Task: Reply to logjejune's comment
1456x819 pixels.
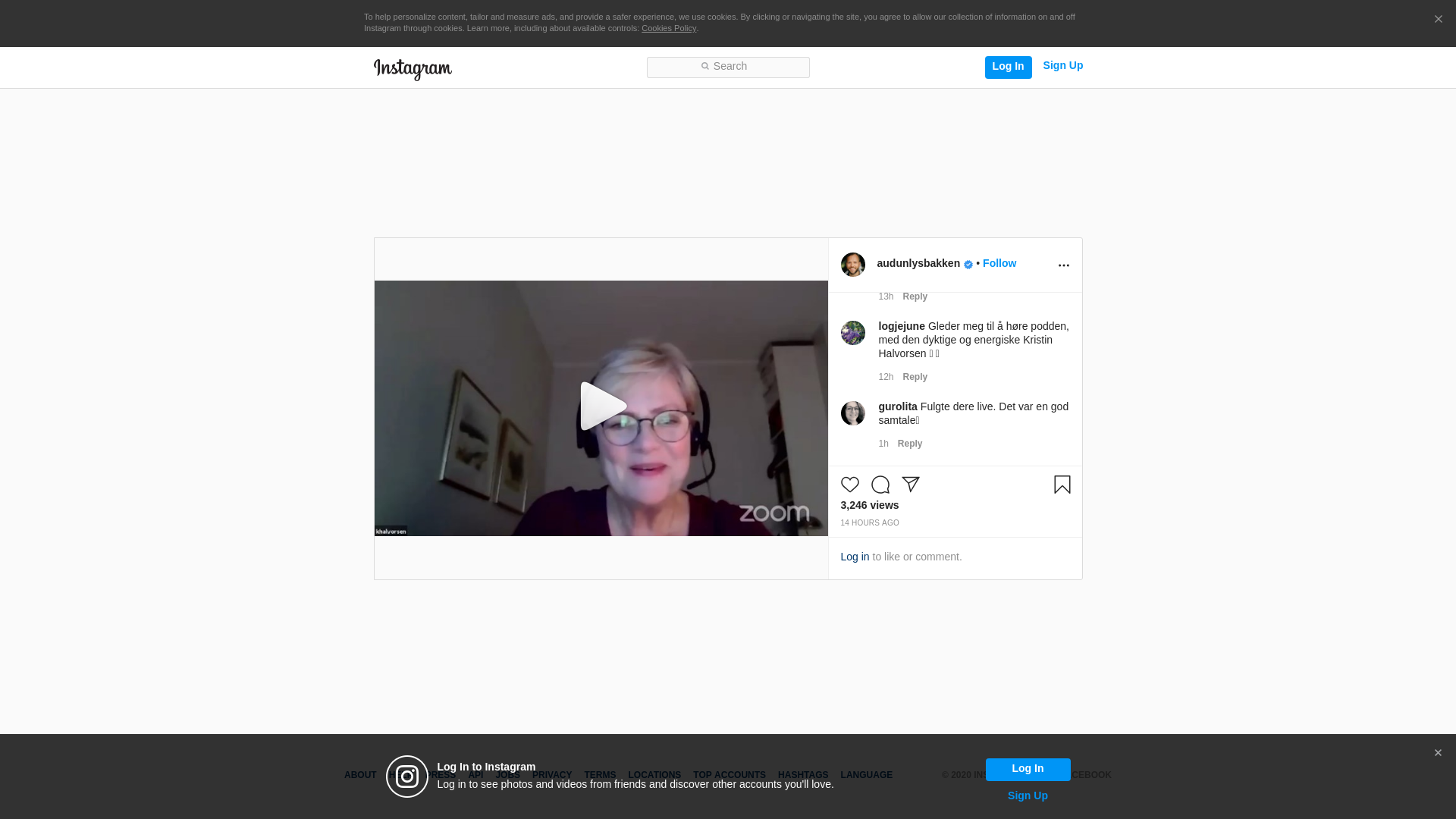Action: pos(915,377)
